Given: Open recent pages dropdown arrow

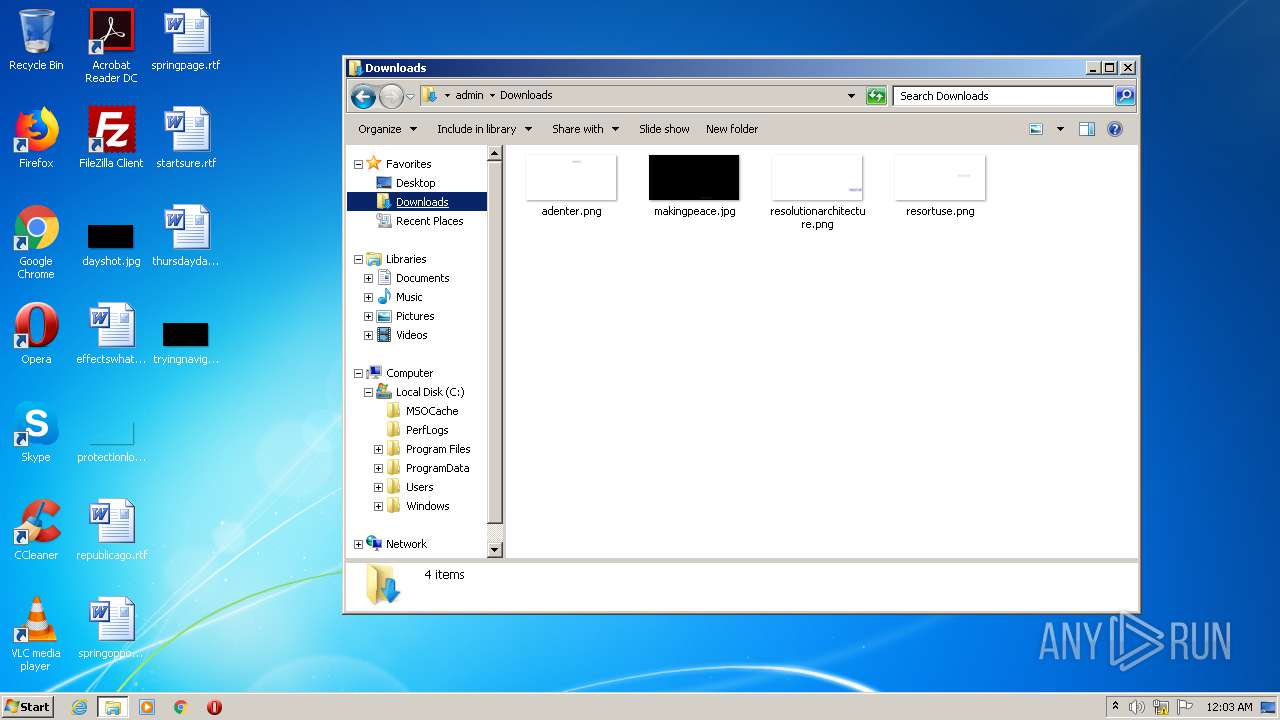Looking at the screenshot, I should pos(410,97).
